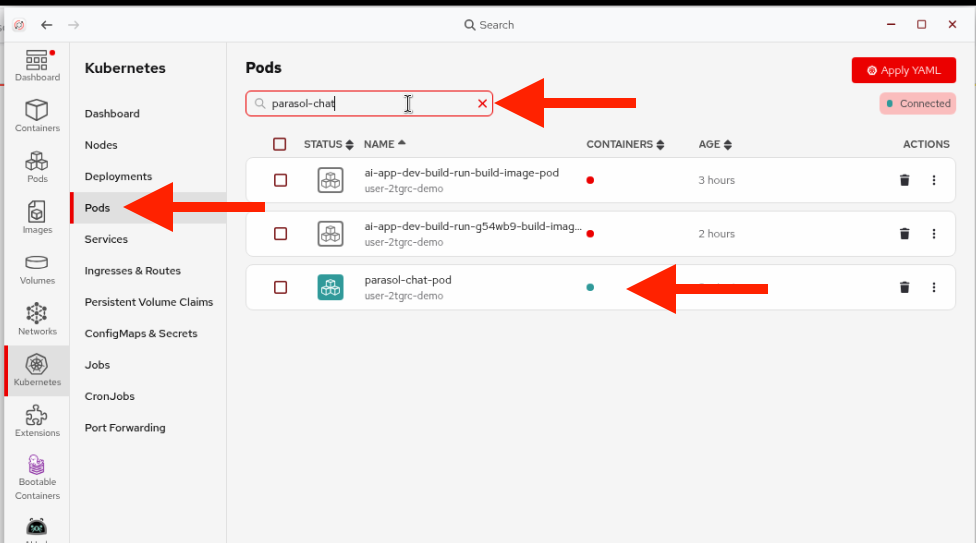This screenshot has height=543, width=976.
Task: Select ConfigMaps & Secrets menu item
Action: pos(141,333)
